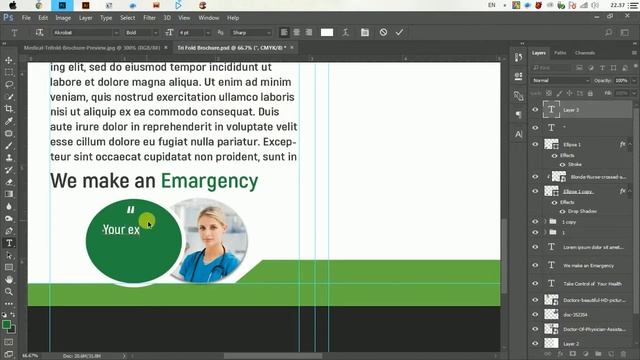This screenshot has width=640, height=360.
Task: Switch to the Channels tab
Action: click(x=585, y=53)
